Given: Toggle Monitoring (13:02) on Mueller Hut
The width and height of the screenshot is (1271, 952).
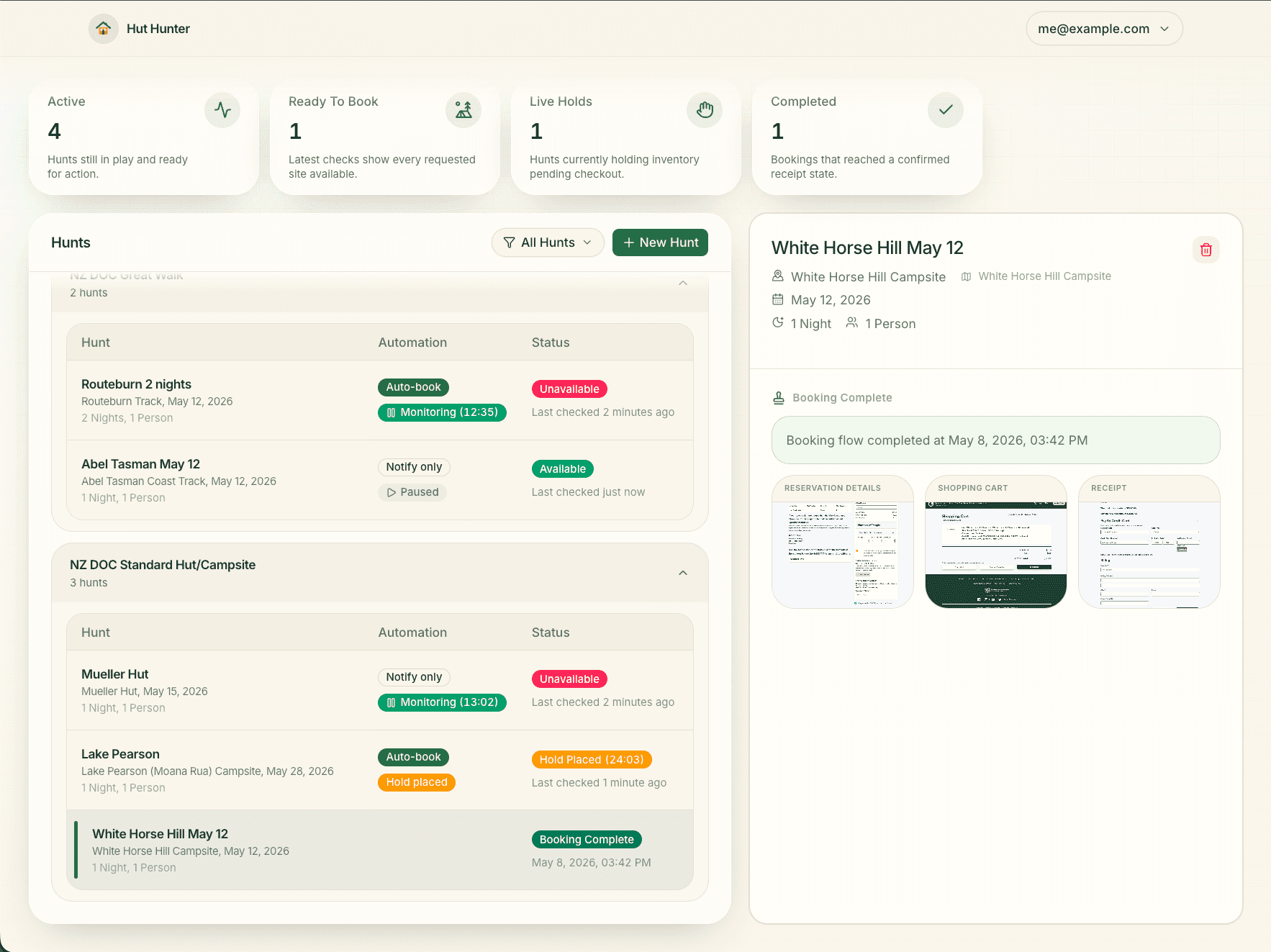Looking at the screenshot, I should (442, 702).
